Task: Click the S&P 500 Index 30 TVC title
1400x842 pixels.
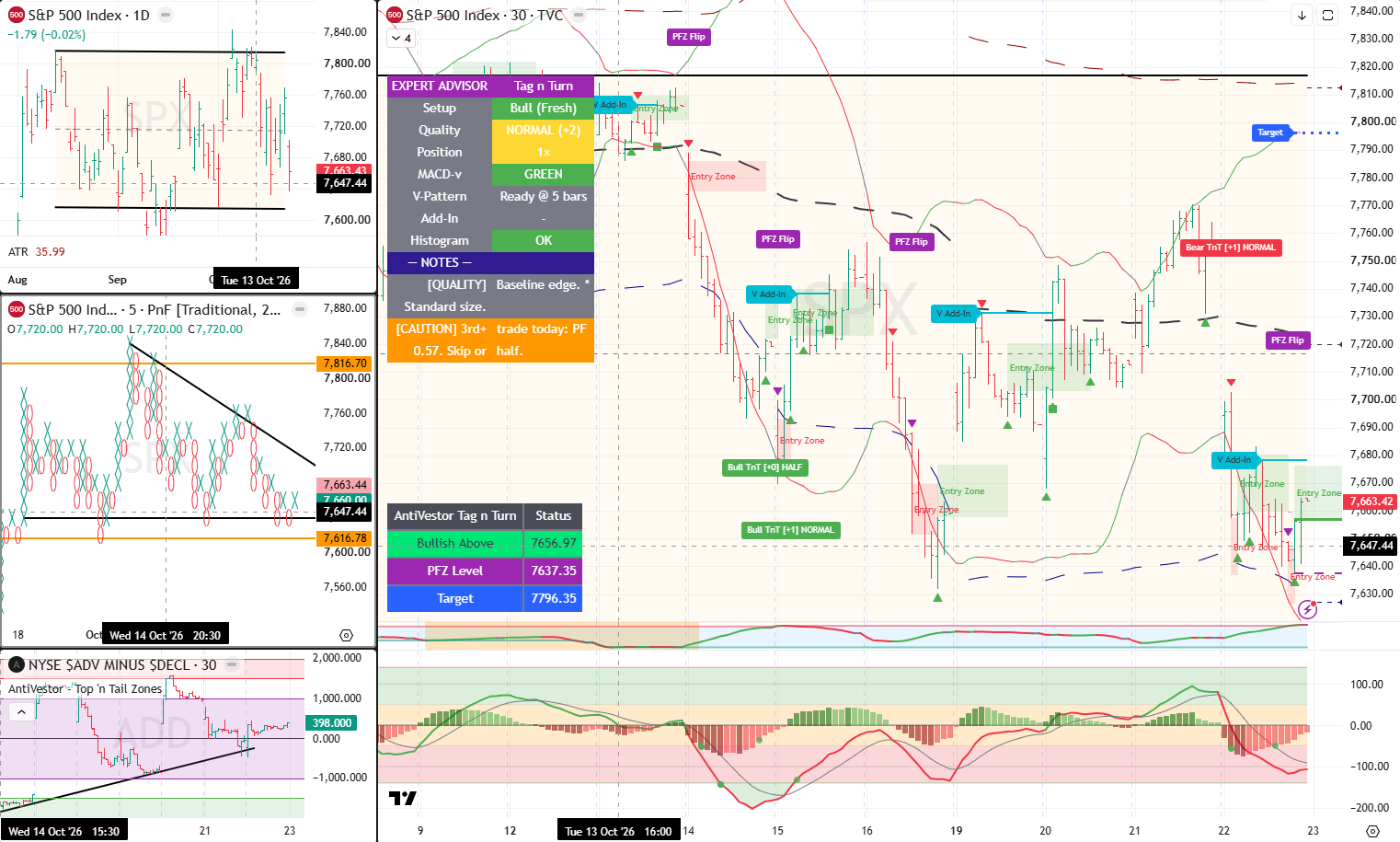Action: 485,15
